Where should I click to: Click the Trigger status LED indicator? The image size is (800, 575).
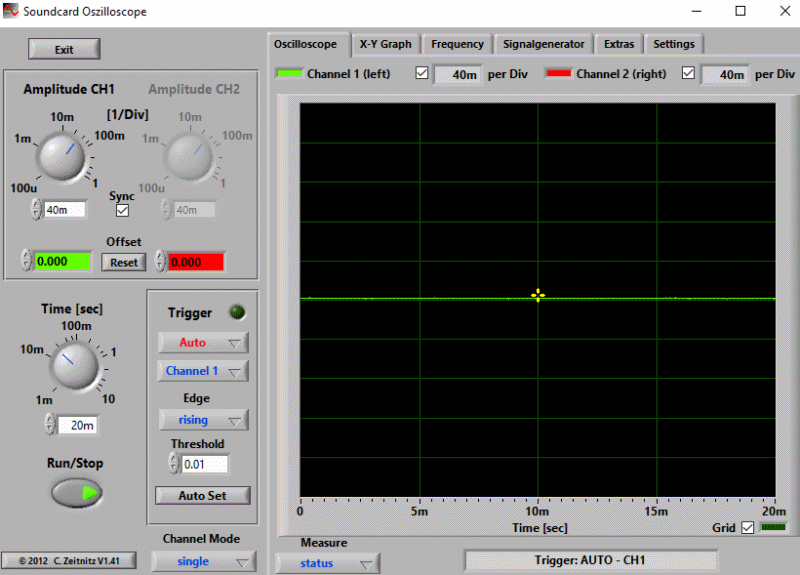pyautogui.click(x=237, y=312)
